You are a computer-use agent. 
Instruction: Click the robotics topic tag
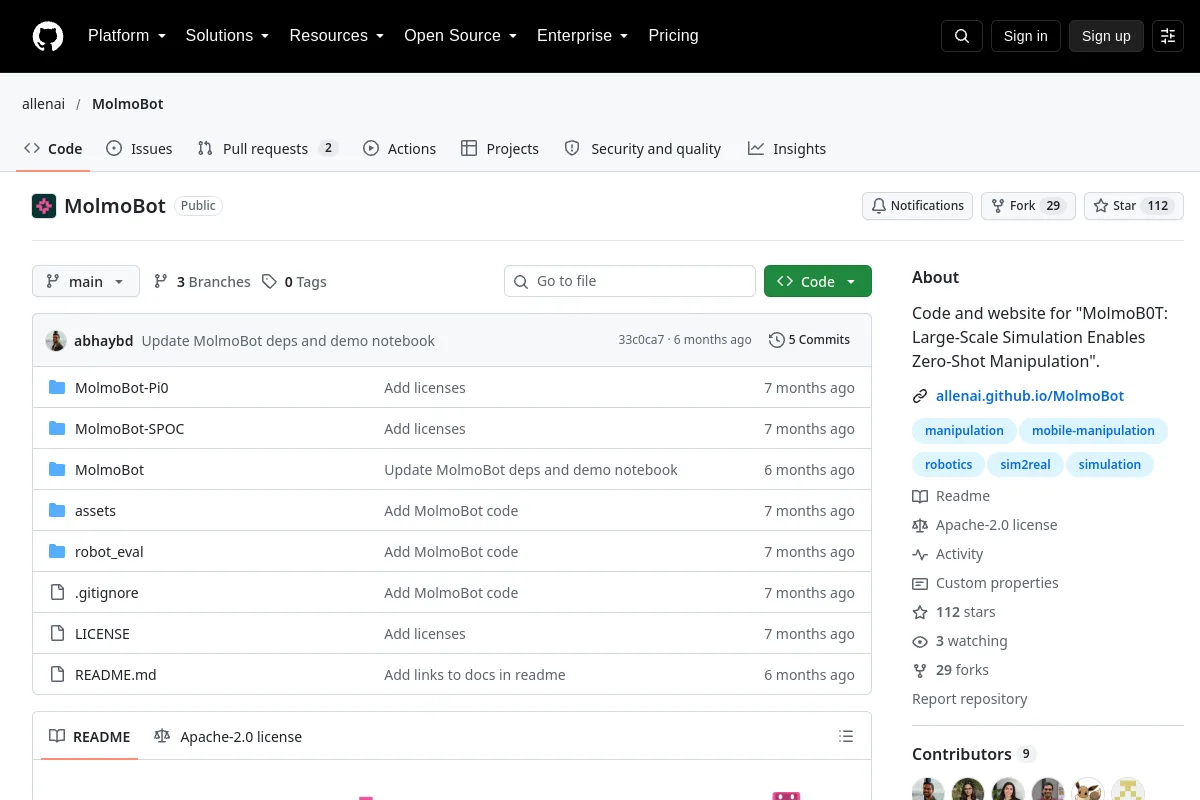click(948, 465)
